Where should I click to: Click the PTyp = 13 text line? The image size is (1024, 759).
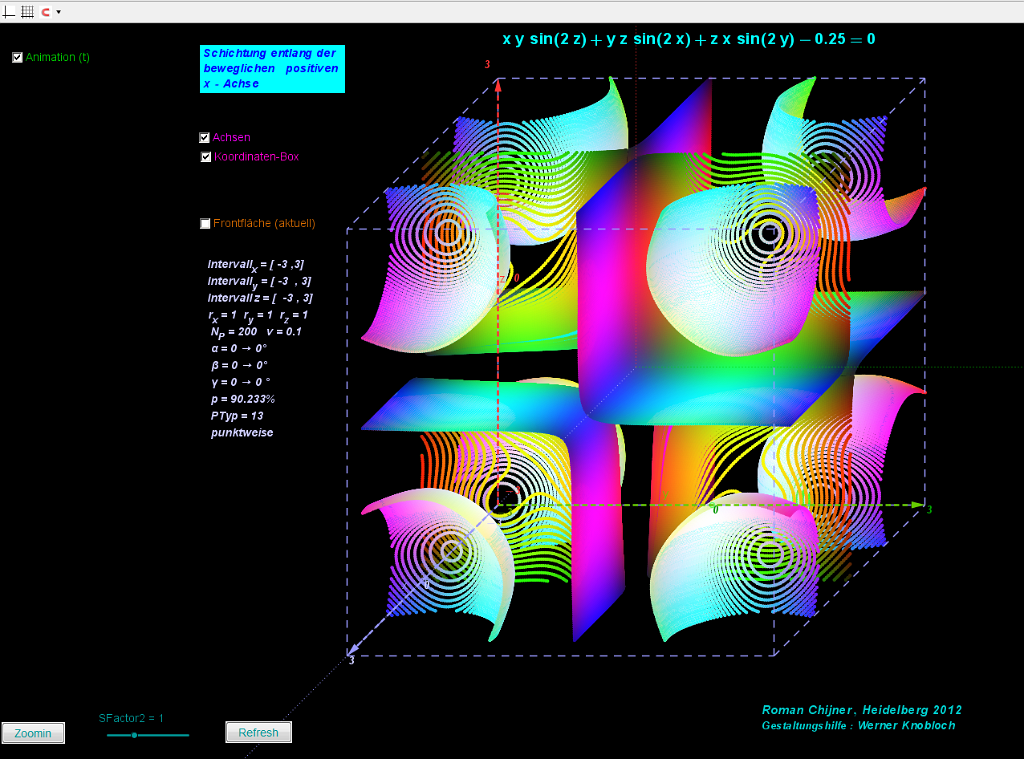[237, 416]
